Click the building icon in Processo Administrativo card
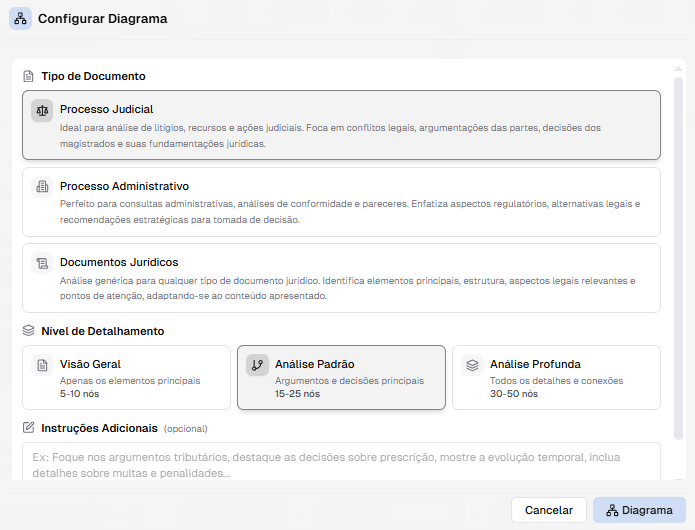The image size is (695, 530). pos(42,187)
